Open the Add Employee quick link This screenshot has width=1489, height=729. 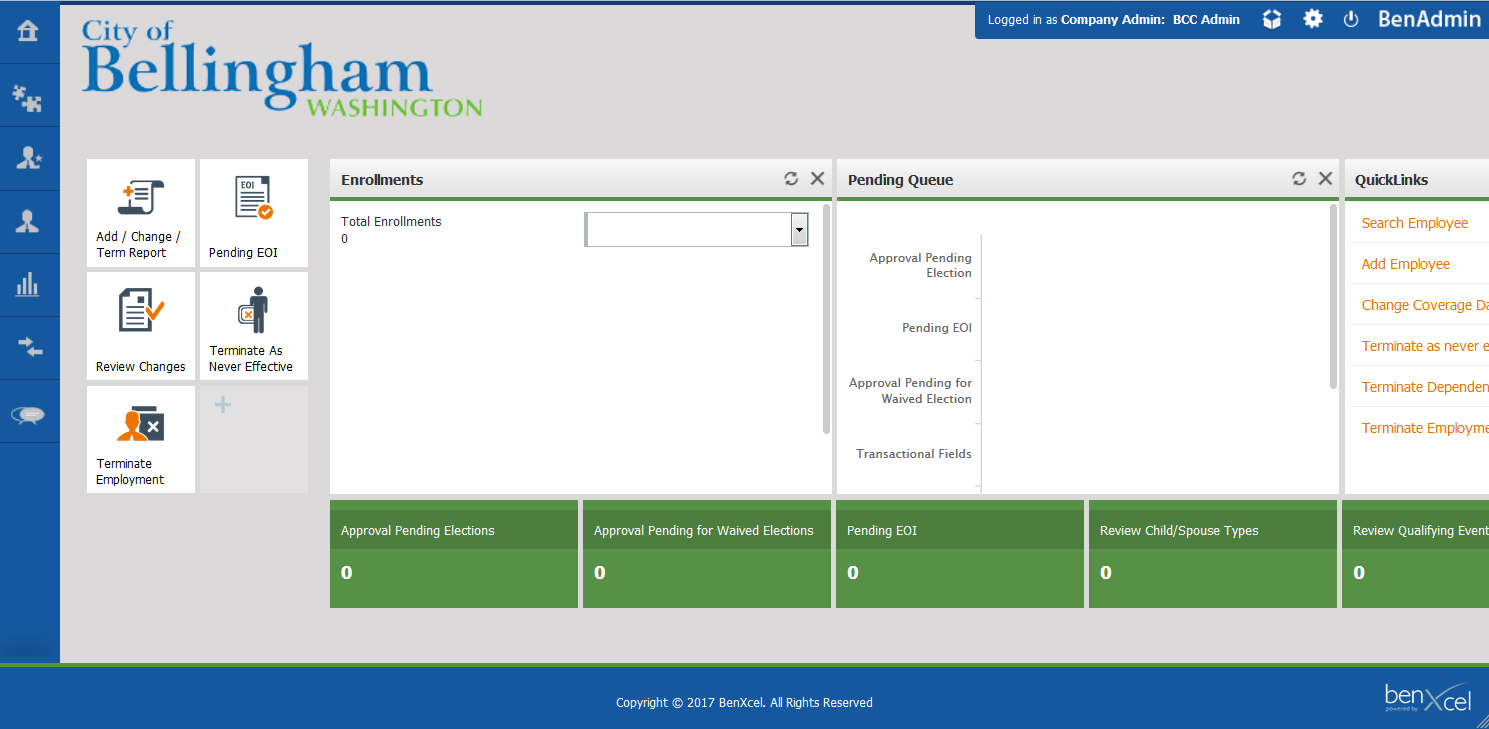point(1405,264)
